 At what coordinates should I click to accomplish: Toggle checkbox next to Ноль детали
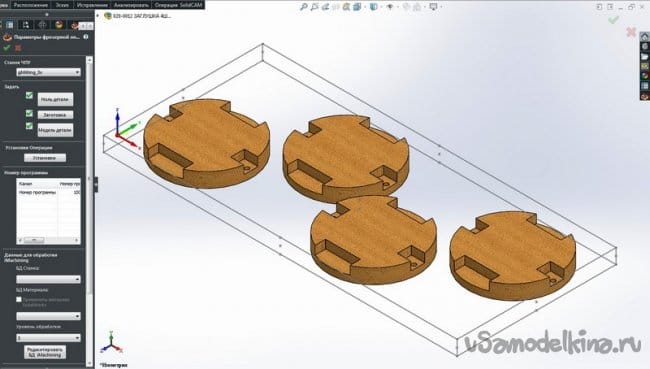[x=29, y=95]
